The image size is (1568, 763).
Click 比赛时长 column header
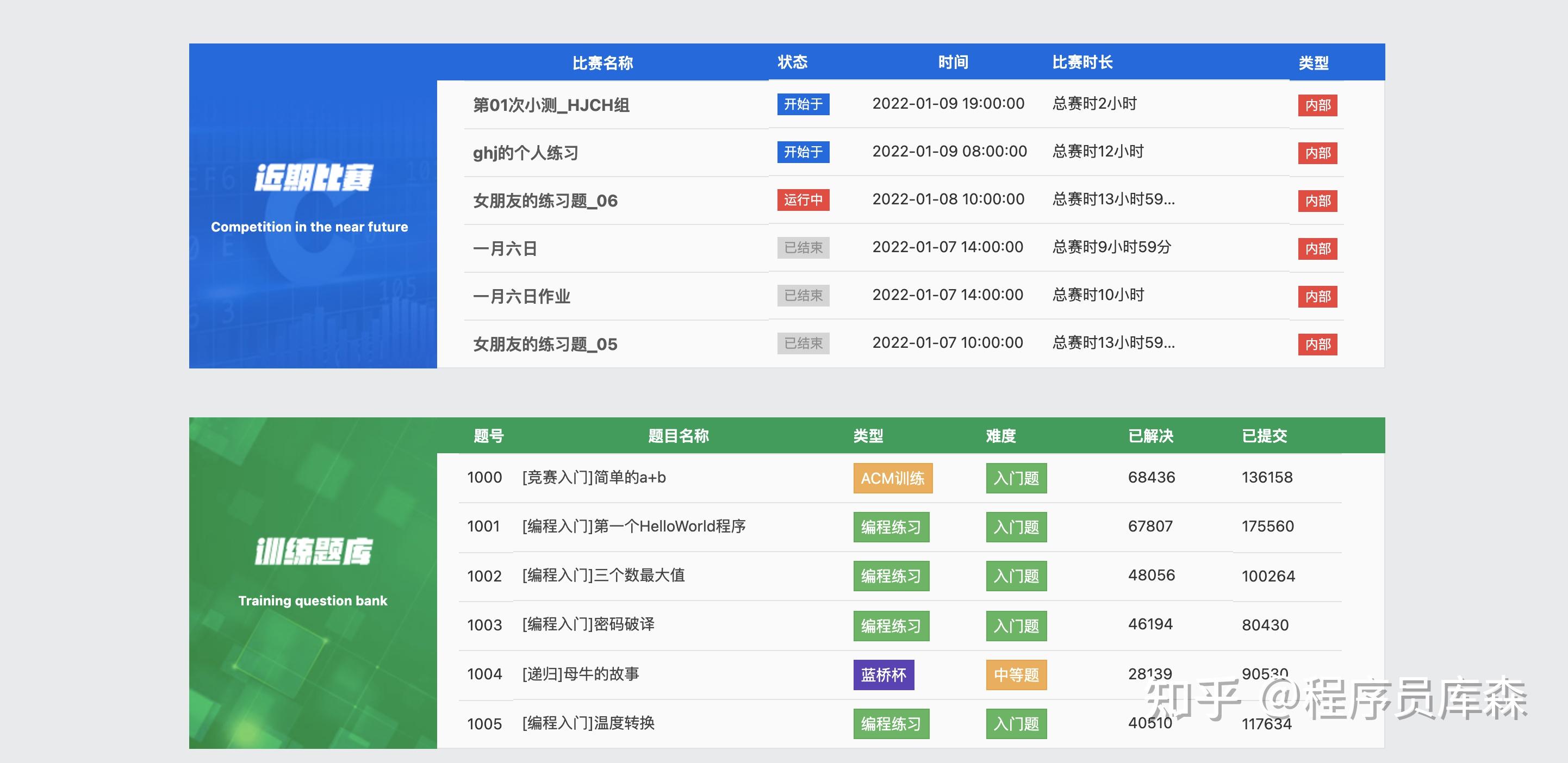pos(1082,62)
